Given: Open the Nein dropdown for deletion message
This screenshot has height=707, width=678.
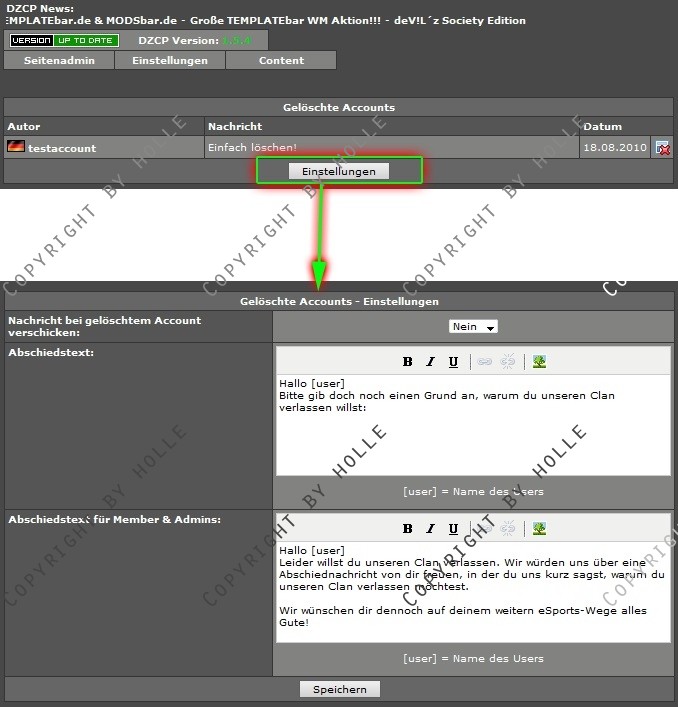Looking at the screenshot, I should pyautogui.click(x=474, y=327).
